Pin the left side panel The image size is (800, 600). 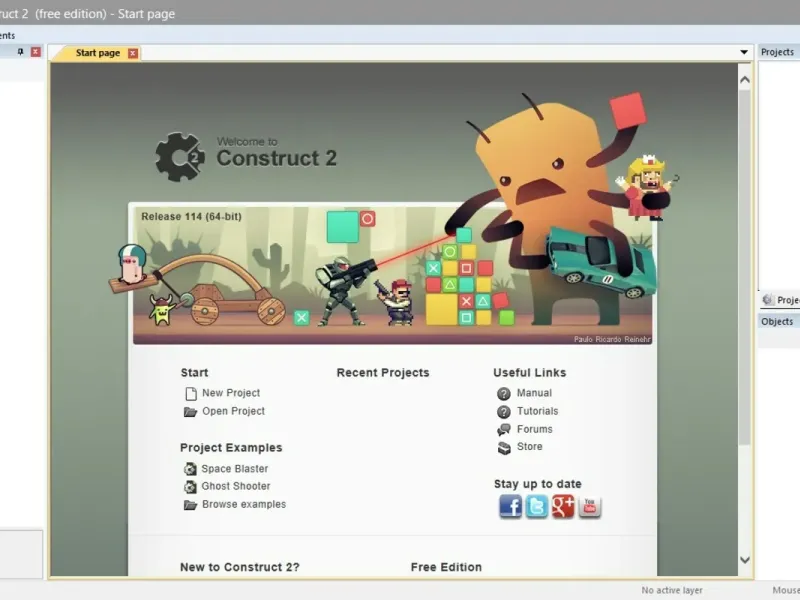[x=20, y=52]
